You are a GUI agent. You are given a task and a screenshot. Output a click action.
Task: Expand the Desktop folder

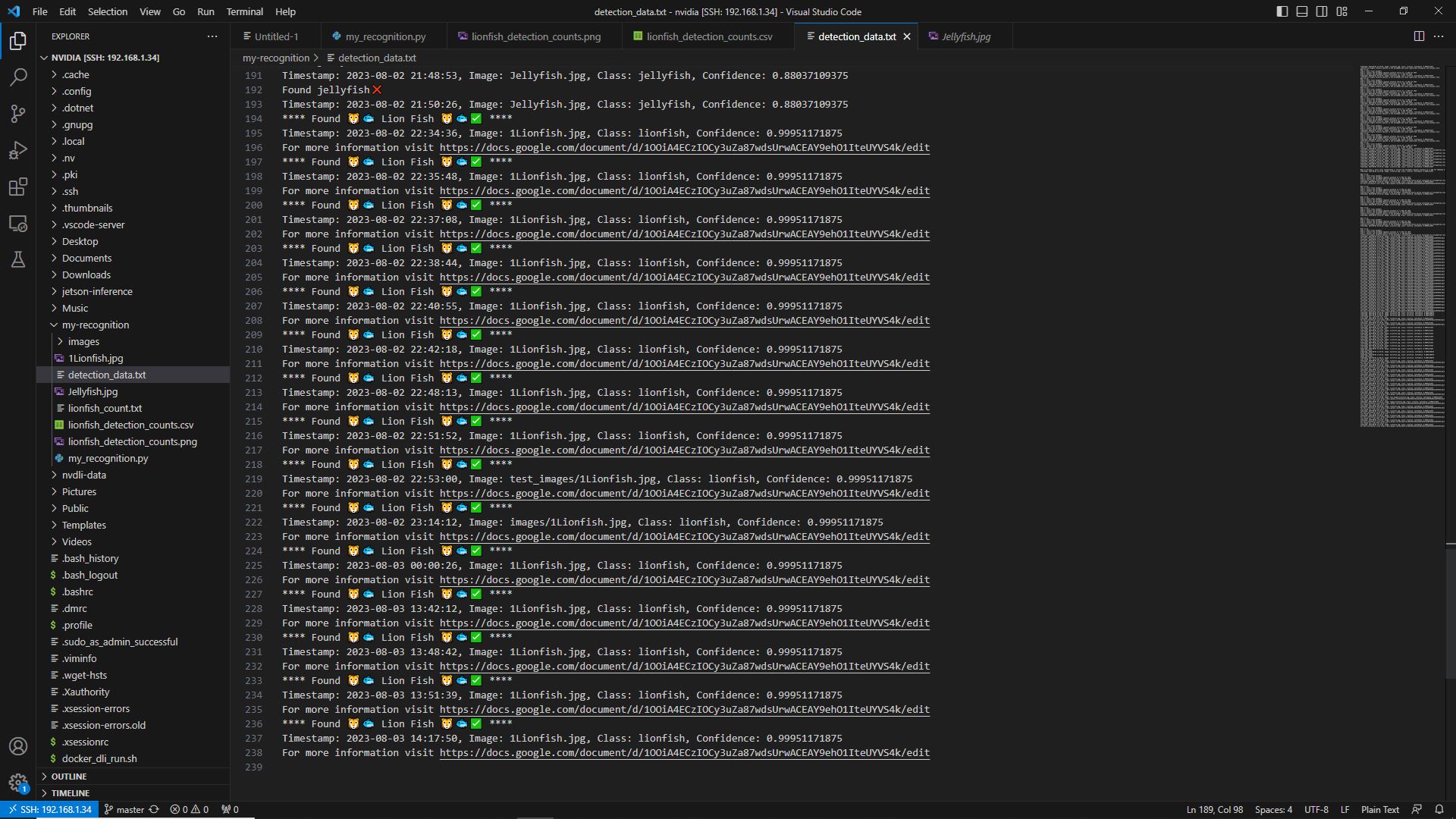coord(133,241)
